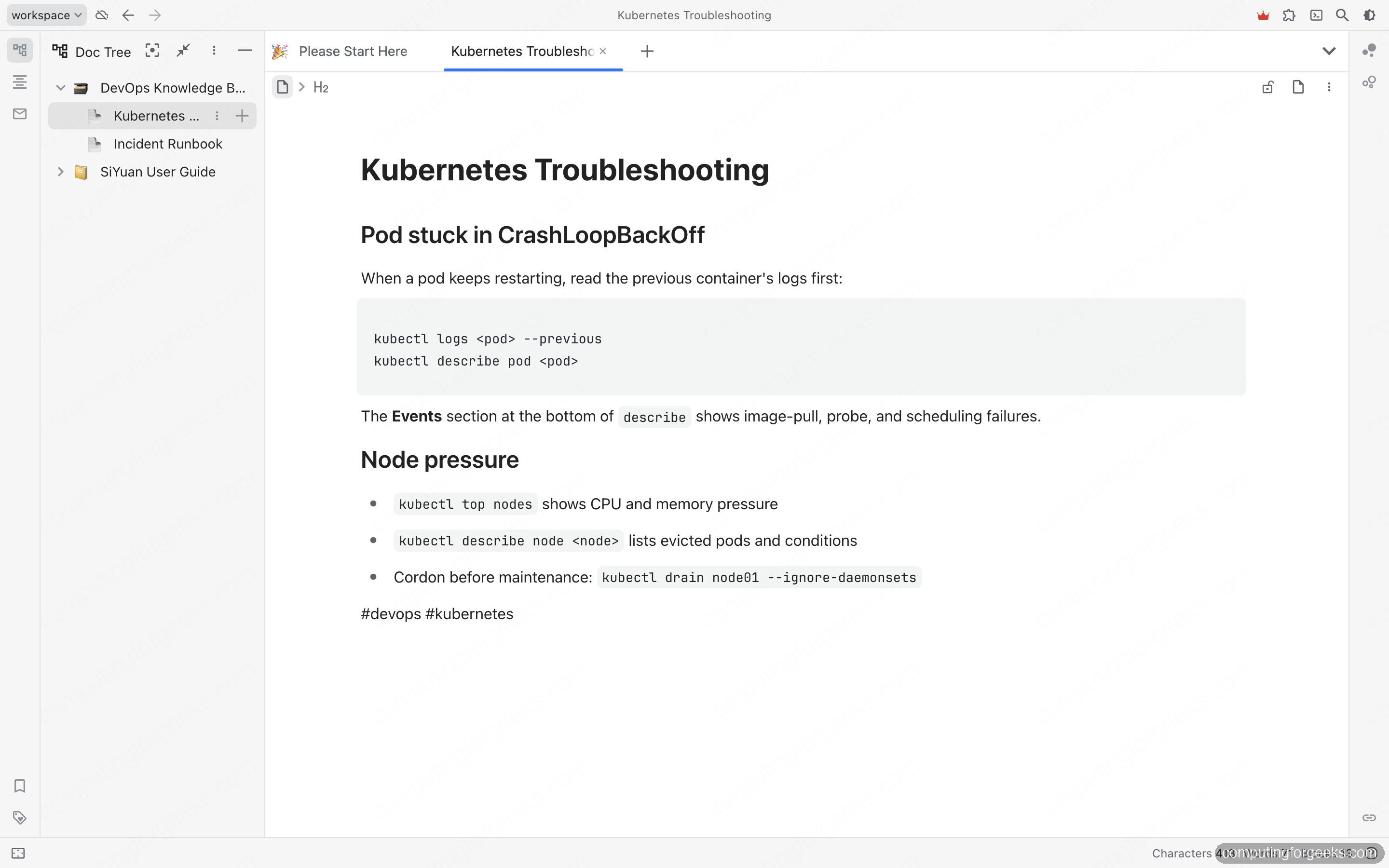Click the help icon in status bar
This screenshot has width=1389, height=868.
click(1372, 854)
